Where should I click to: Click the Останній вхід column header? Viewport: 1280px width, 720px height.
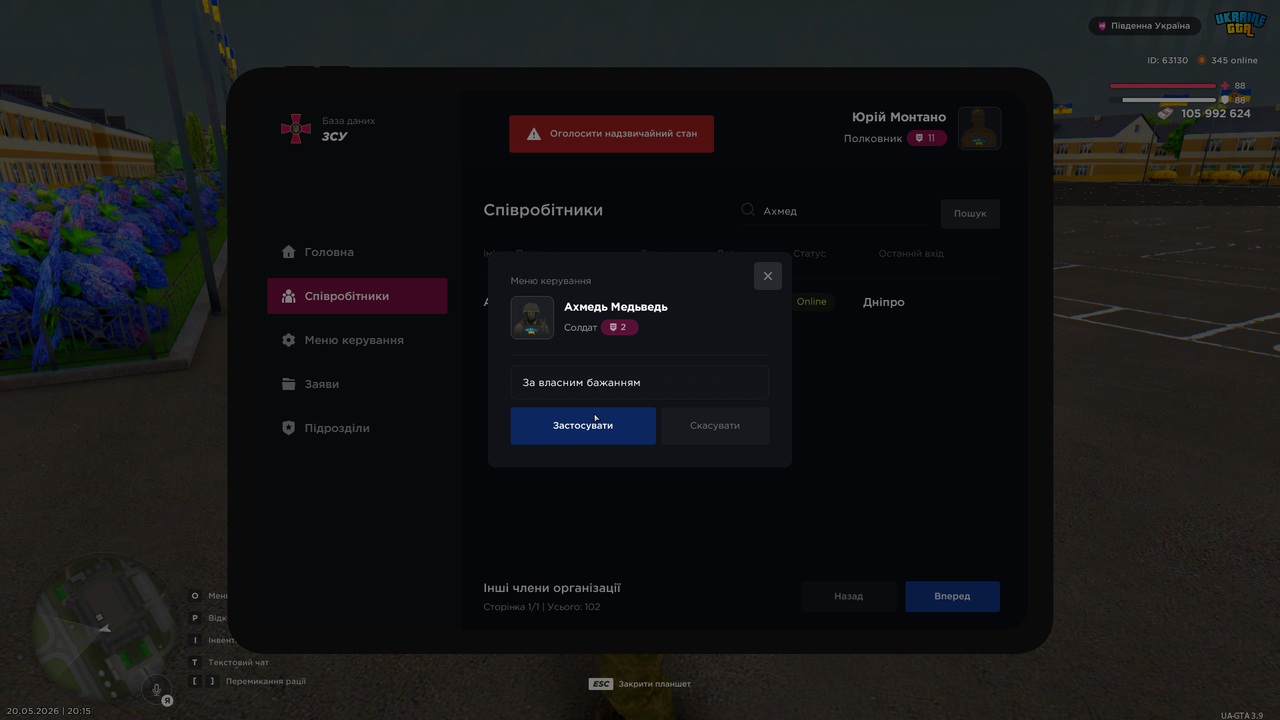[911, 254]
